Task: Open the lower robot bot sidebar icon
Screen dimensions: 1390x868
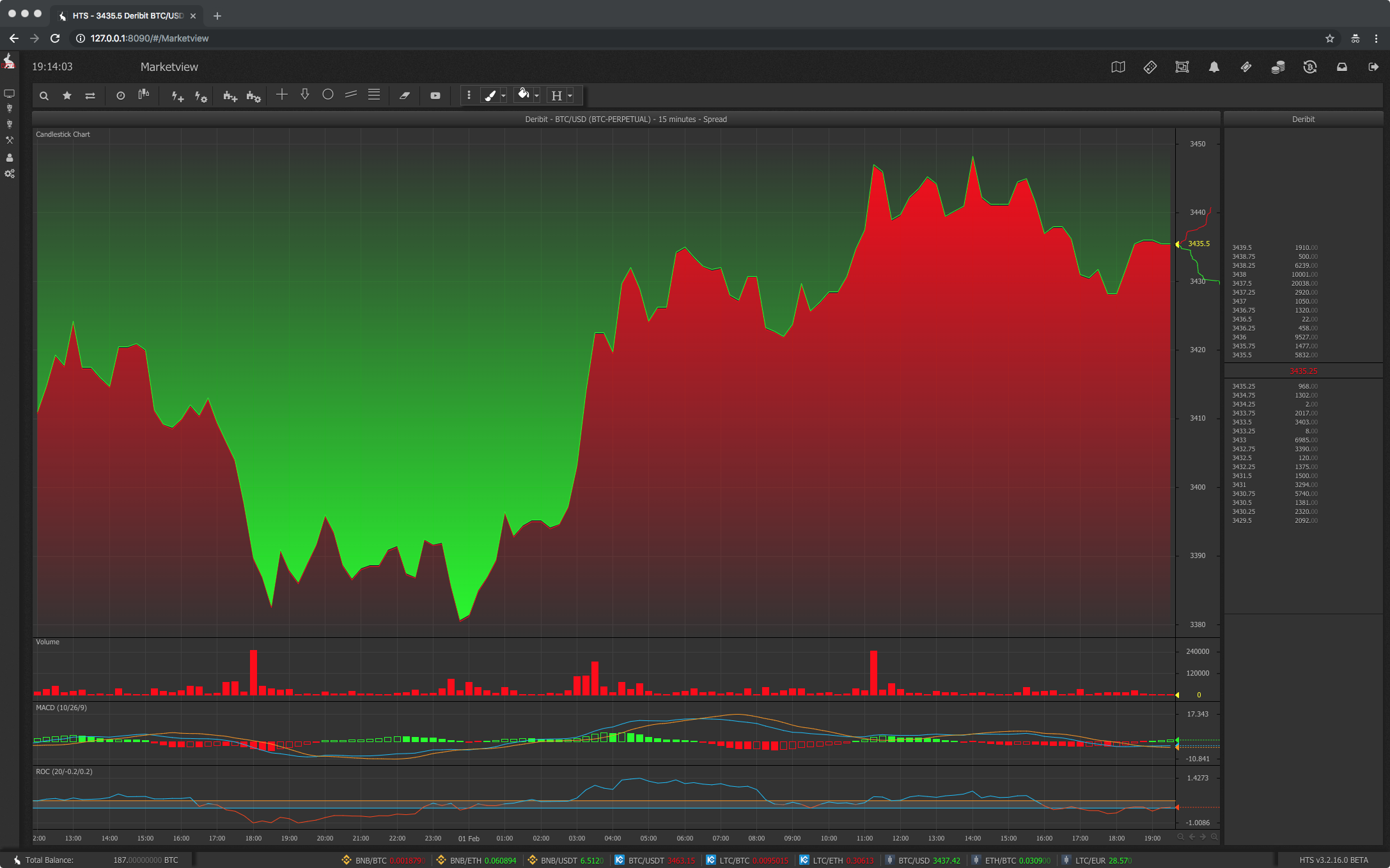Action: point(10,124)
